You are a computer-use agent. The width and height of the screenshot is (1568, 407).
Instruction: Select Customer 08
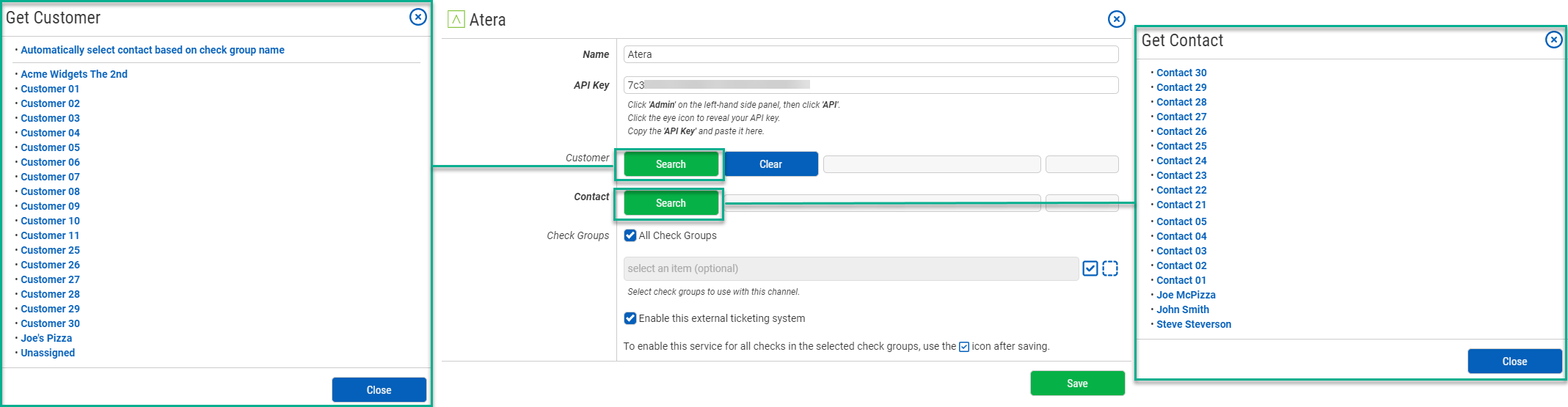coord(50,191)
